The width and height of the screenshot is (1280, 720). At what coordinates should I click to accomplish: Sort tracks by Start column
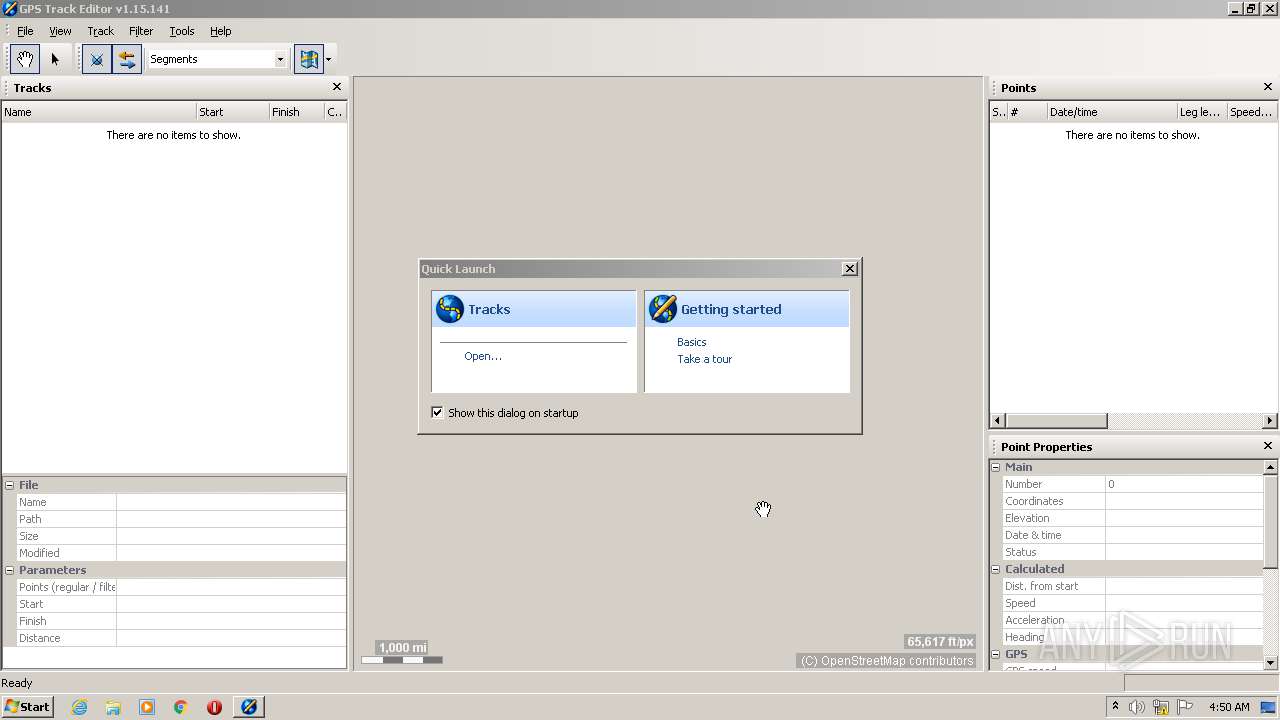point(232,112)
